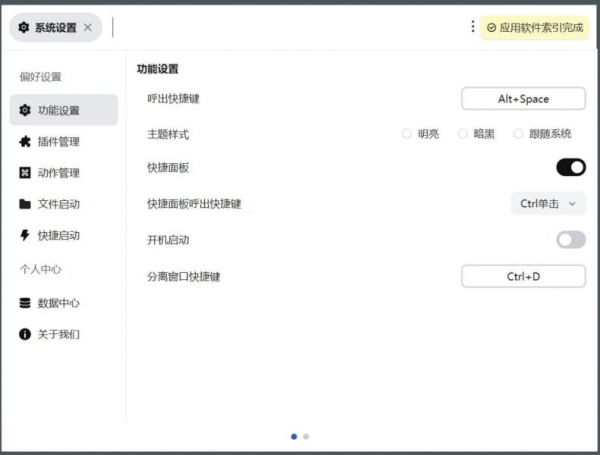
Task: Go to the second page dot indicator
Action: tap(306, 437)
